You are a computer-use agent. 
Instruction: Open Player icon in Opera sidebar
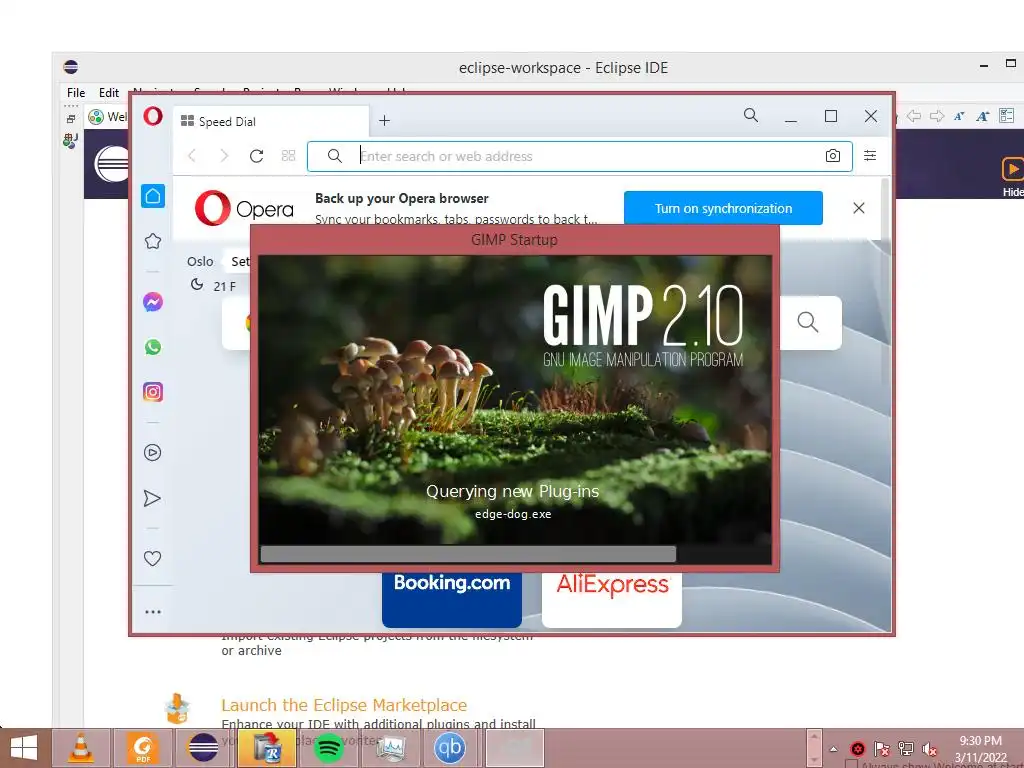coord(153,453)
